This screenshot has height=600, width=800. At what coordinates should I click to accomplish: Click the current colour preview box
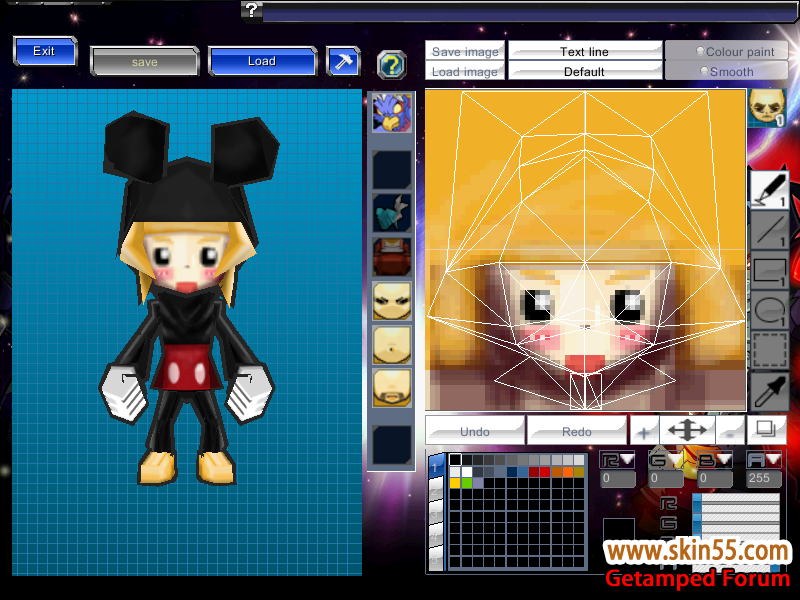coord(618,531)
